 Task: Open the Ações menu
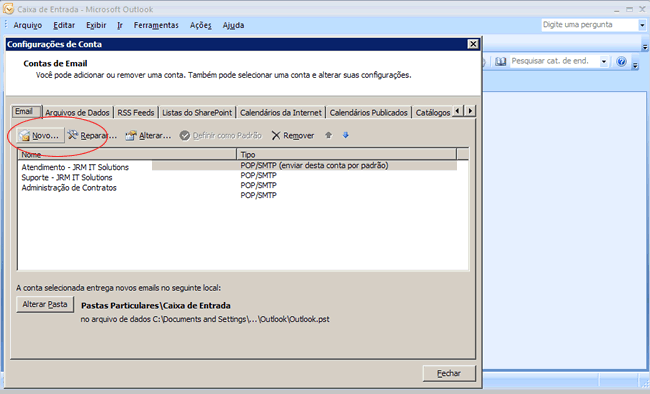pyautogui.click(x=201, y=25)
